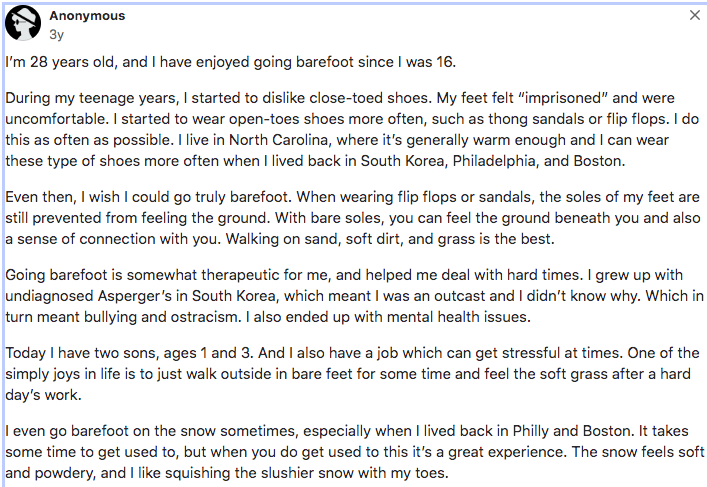Viewport: 707px width, 487px height.
Task: Click the Anonymous user avatar icon
Action: click(x=23, y=23)
